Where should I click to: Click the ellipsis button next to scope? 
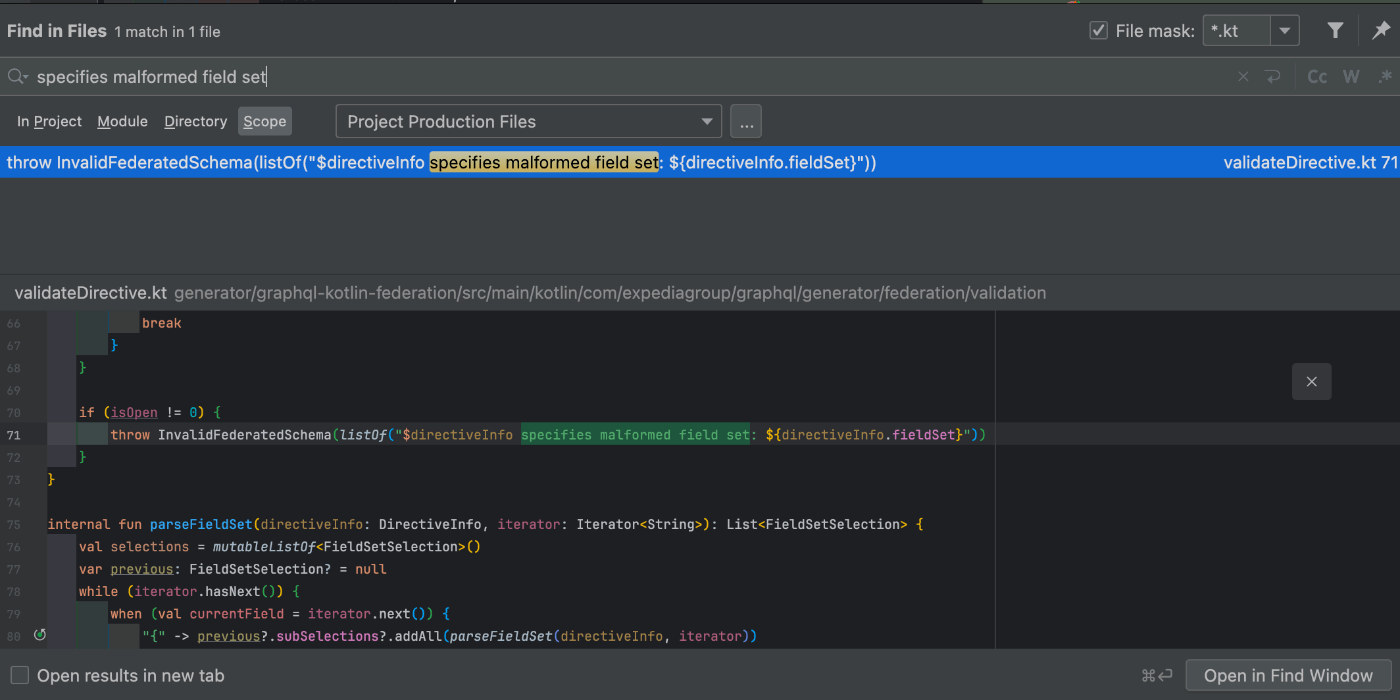coord(746,122)
